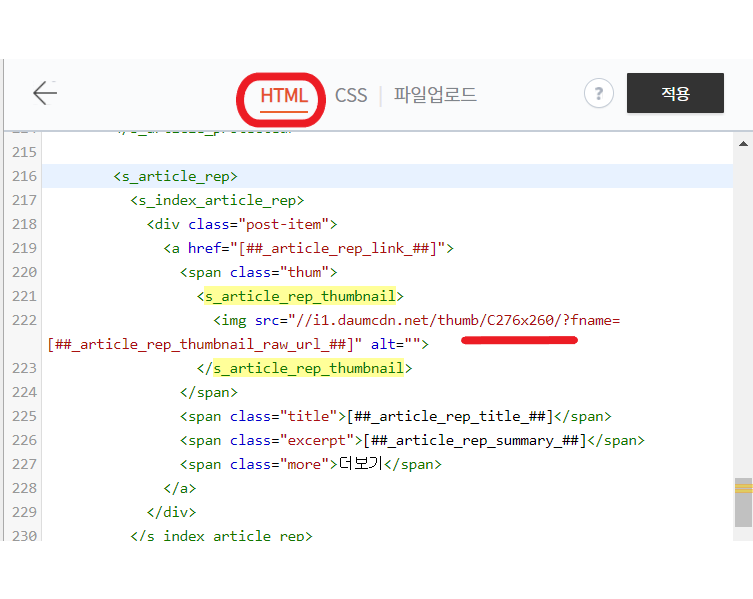Image resolution: width=753 pixels, height=599 pixels.
Task: Open the 파일업로드 tab
Action: [x=435, y=95]
